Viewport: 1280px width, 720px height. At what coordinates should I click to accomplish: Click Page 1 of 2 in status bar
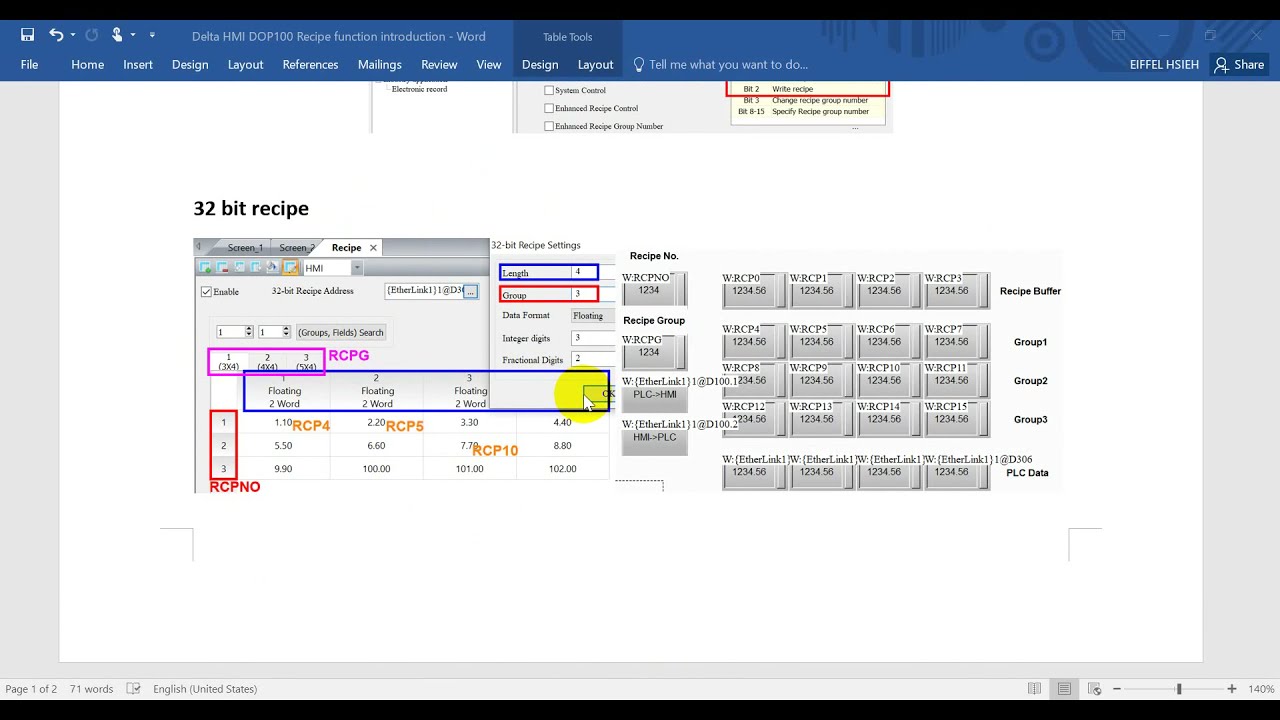pyautogui.click(x=31, y=689)
